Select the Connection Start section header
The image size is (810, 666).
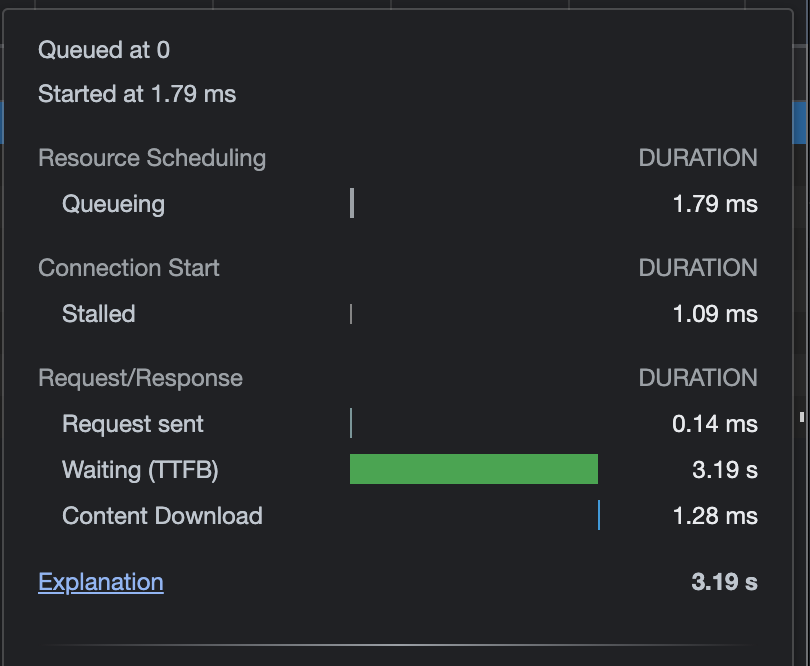coord(128,268)
